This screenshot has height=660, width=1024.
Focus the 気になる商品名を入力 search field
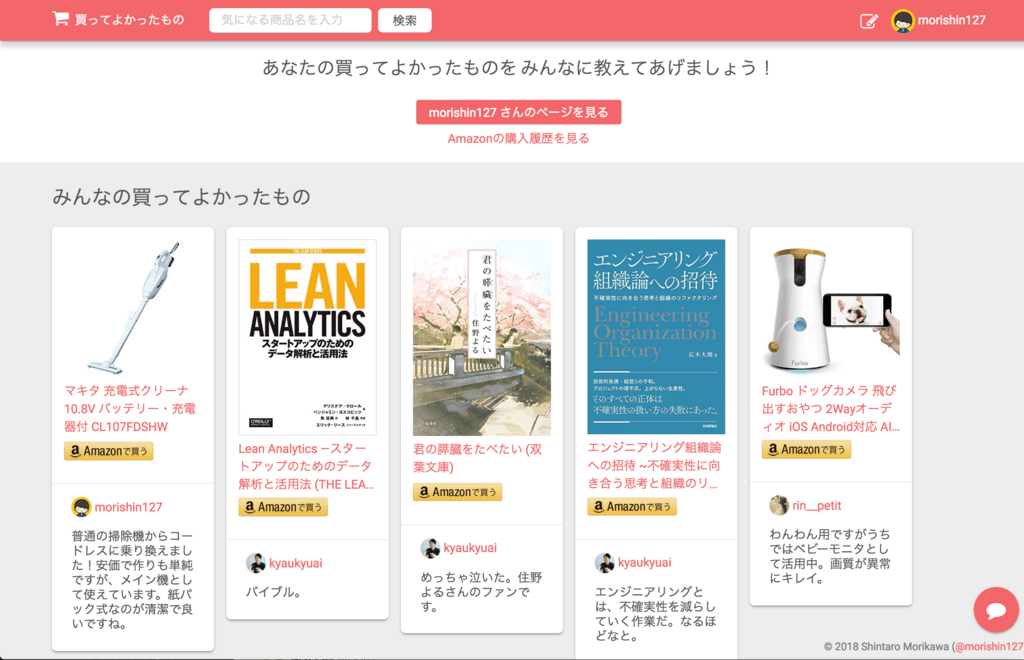[x=290, y=20]
